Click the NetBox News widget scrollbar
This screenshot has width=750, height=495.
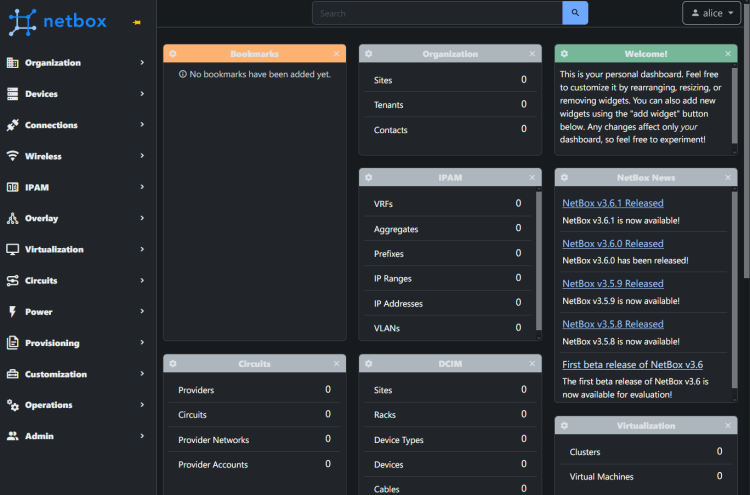pos(735,289)
